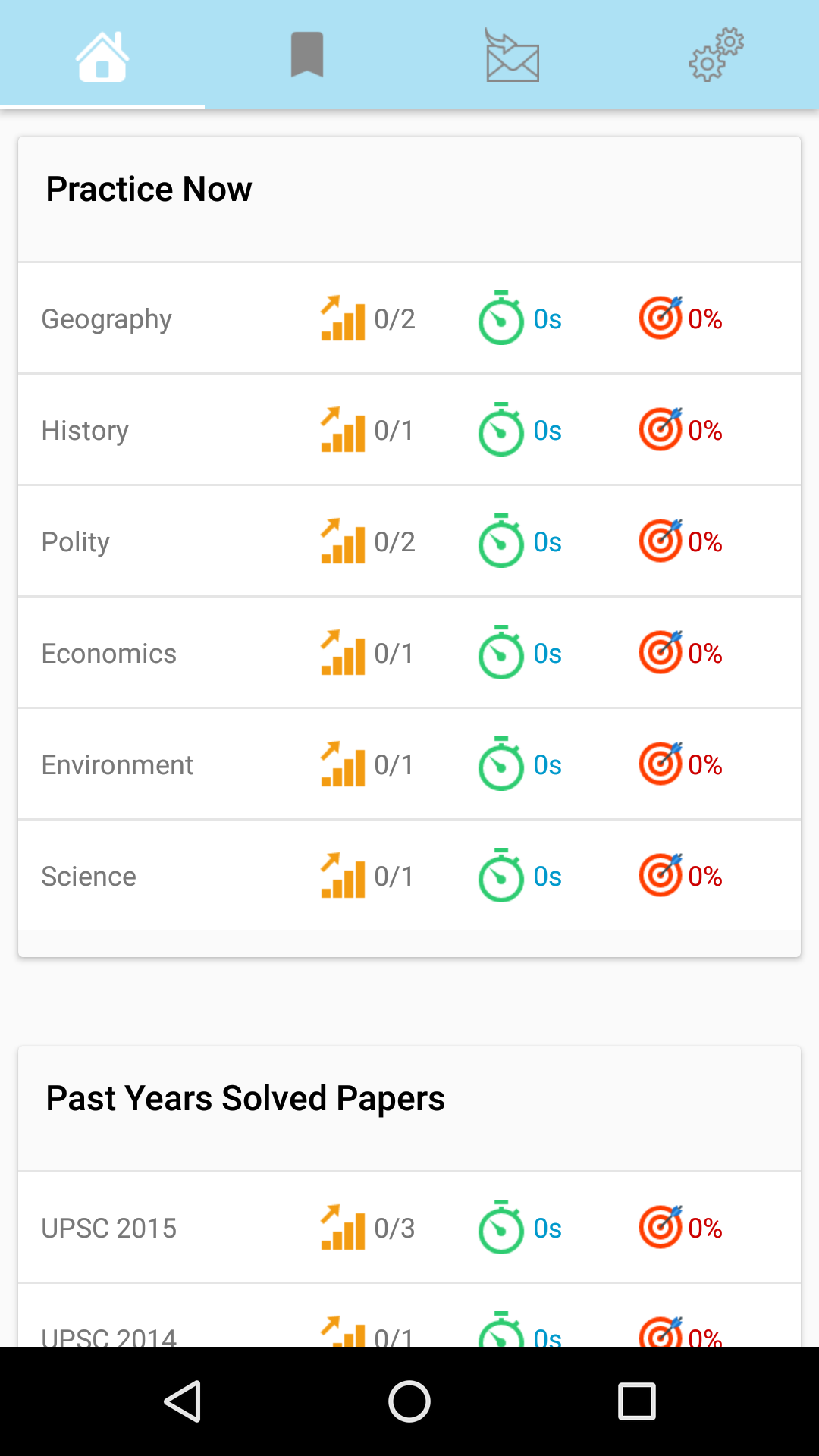Open the UPSC 2015 solved paper
819x1456 pixels.
point(109,1228)
